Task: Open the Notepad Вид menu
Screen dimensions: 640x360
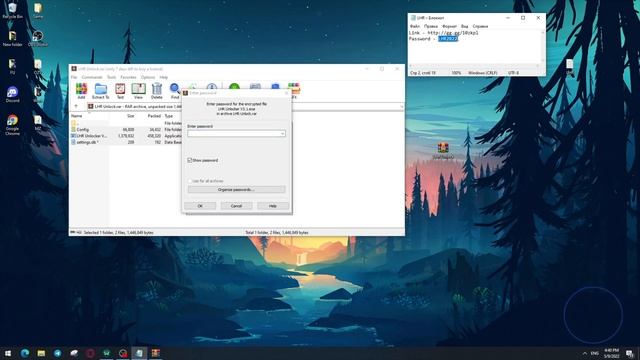Action: 464,26
